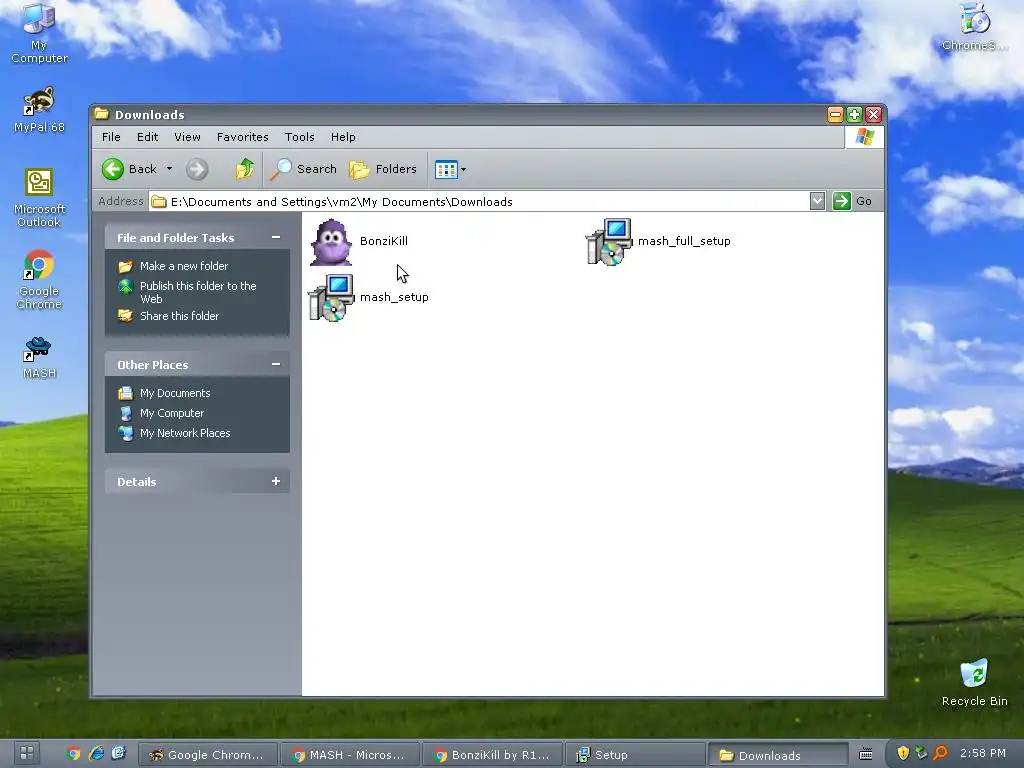Open the Views icon in toolbar
Screen dimensions: 1024x768
coord(446,170)
